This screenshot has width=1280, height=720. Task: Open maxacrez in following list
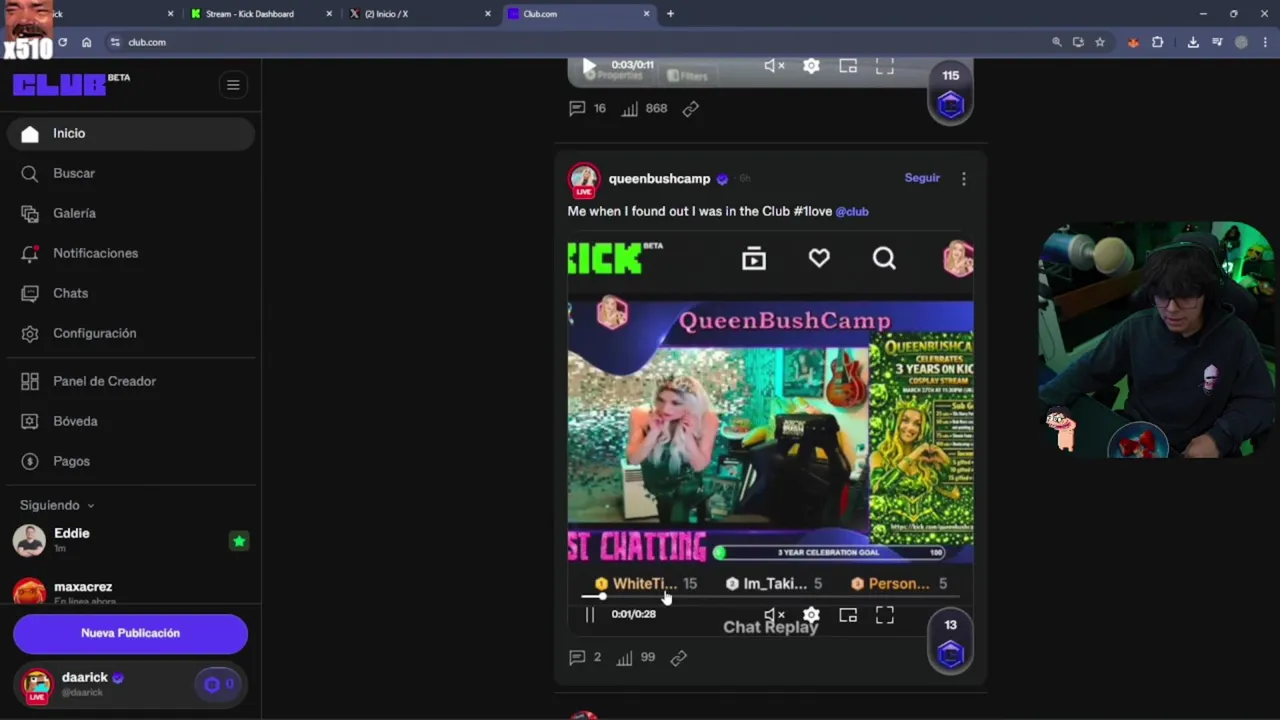click(130, 590)
